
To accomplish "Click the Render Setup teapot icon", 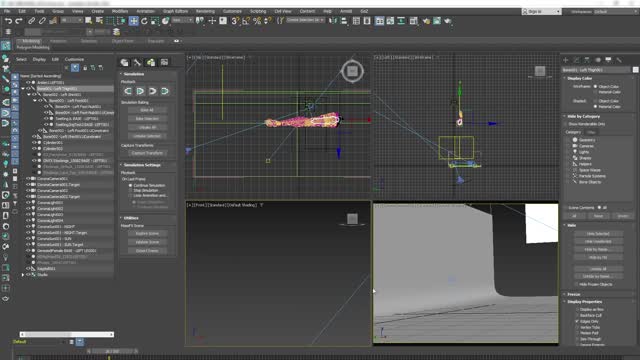I will [x=426, y=21].
